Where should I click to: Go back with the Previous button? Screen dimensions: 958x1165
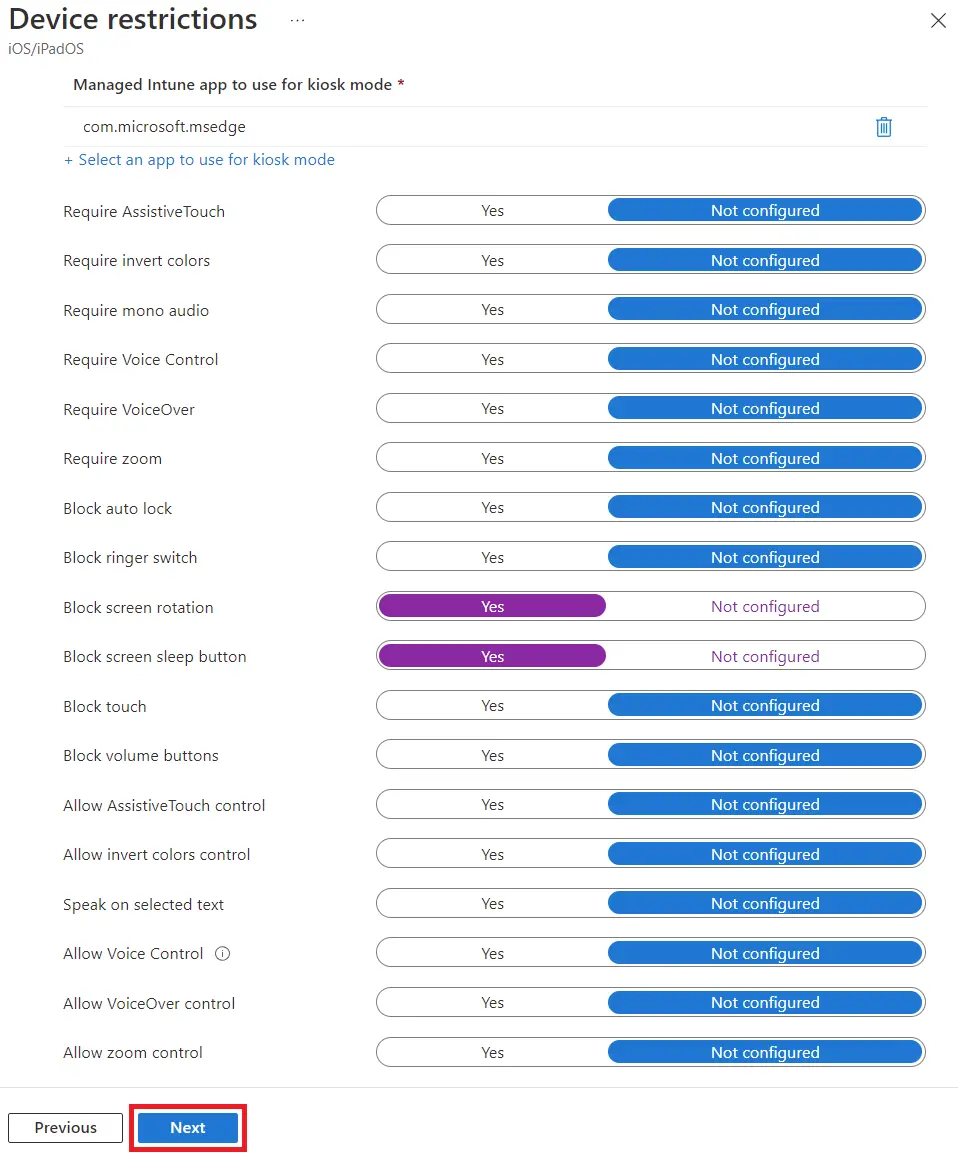66,1128
